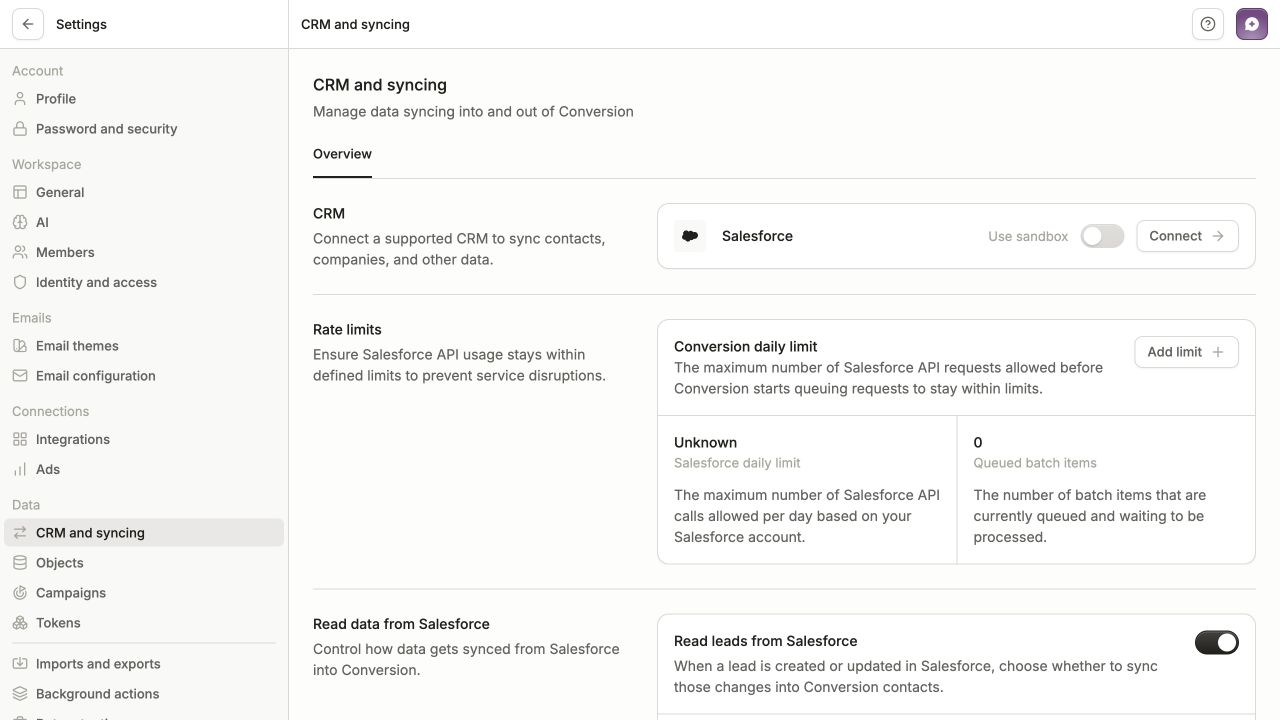The height and width of the screenshot is (720, 1280).
Task: Select Objects under Data
Action: [x=144, y=563]
